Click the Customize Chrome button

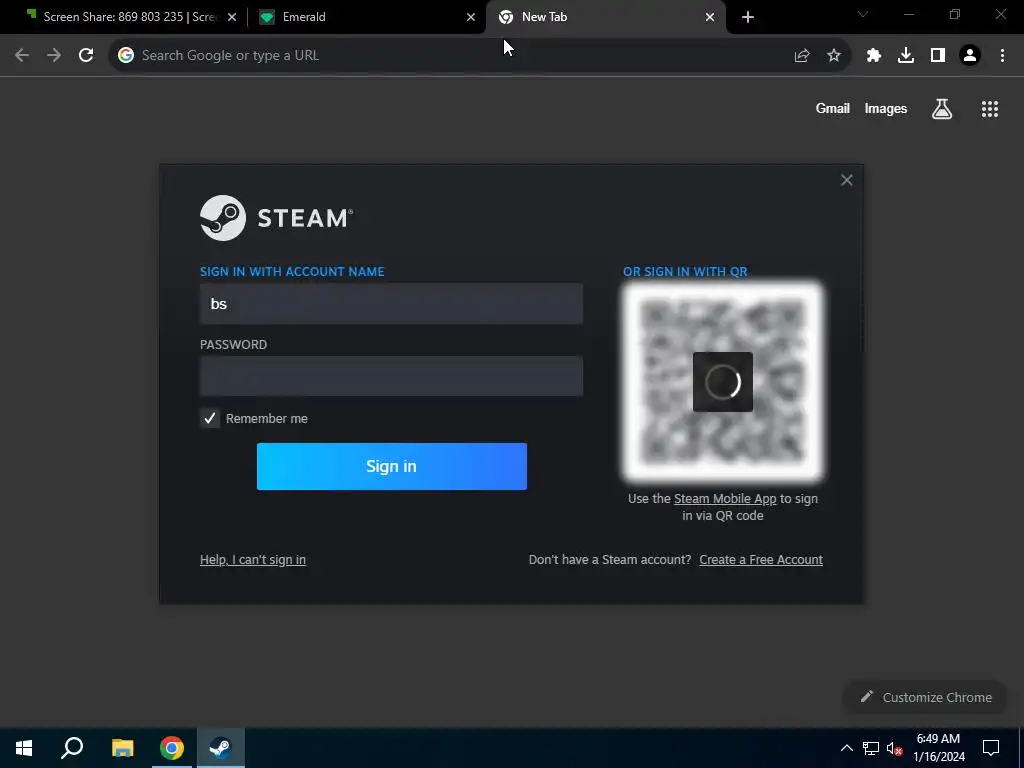[x=926, y=697]
